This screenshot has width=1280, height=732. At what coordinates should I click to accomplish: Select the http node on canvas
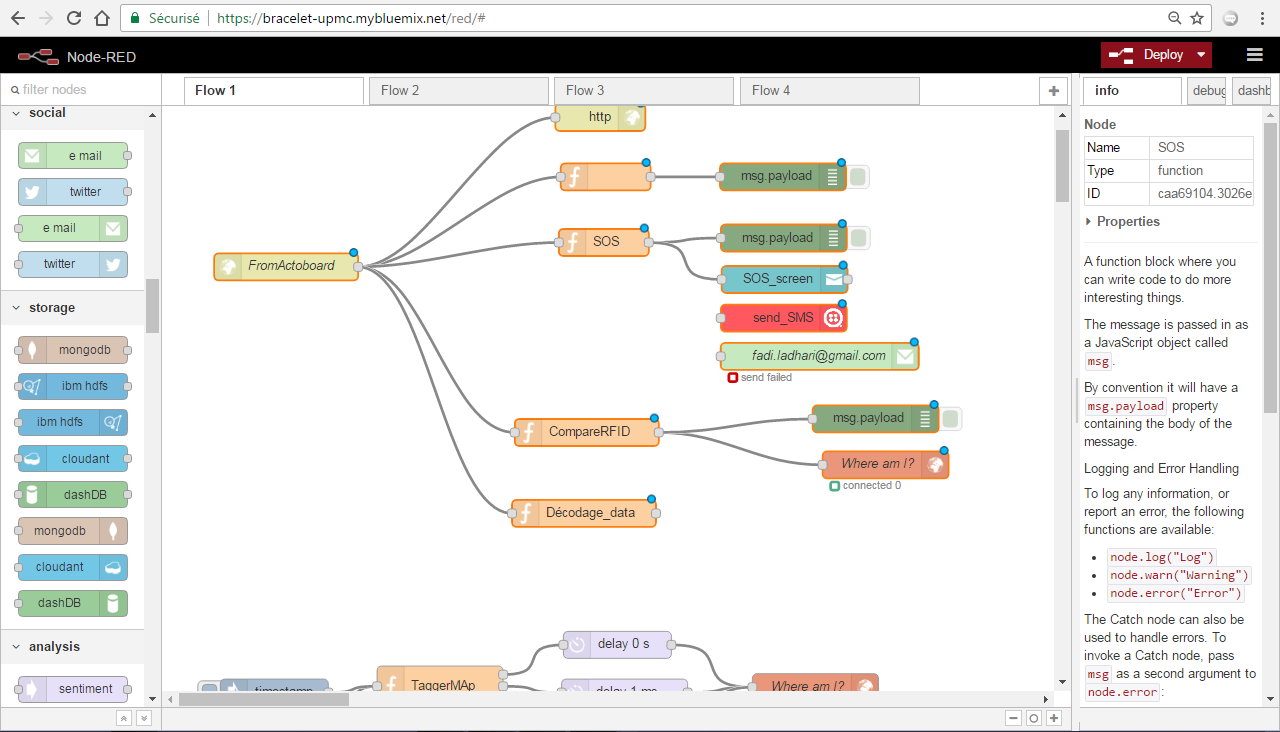tap(600, 117)
